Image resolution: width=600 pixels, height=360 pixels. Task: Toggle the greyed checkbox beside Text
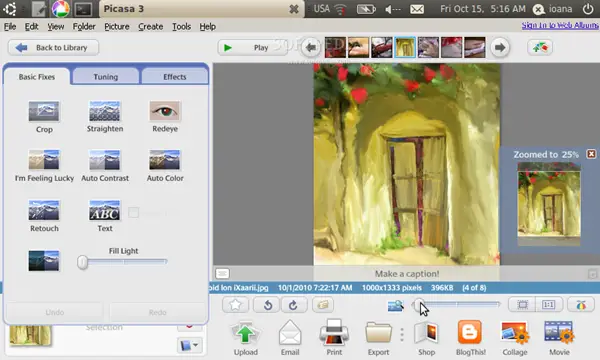click(x=133, y=212)
